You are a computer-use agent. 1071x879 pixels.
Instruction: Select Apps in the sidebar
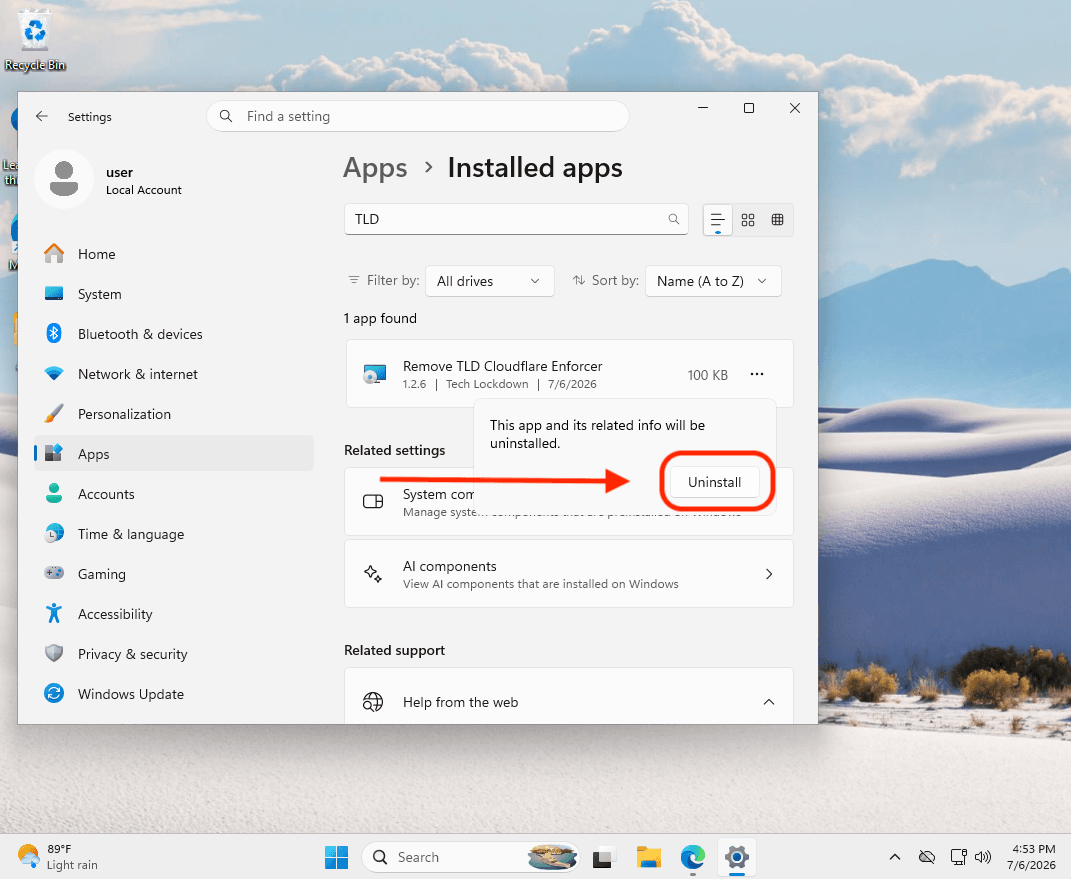coord(174,454)
